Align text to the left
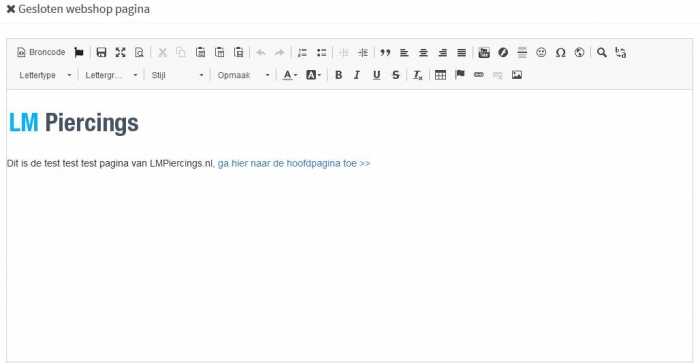This screenshot has width=700, height=363. tap(404, 53)
